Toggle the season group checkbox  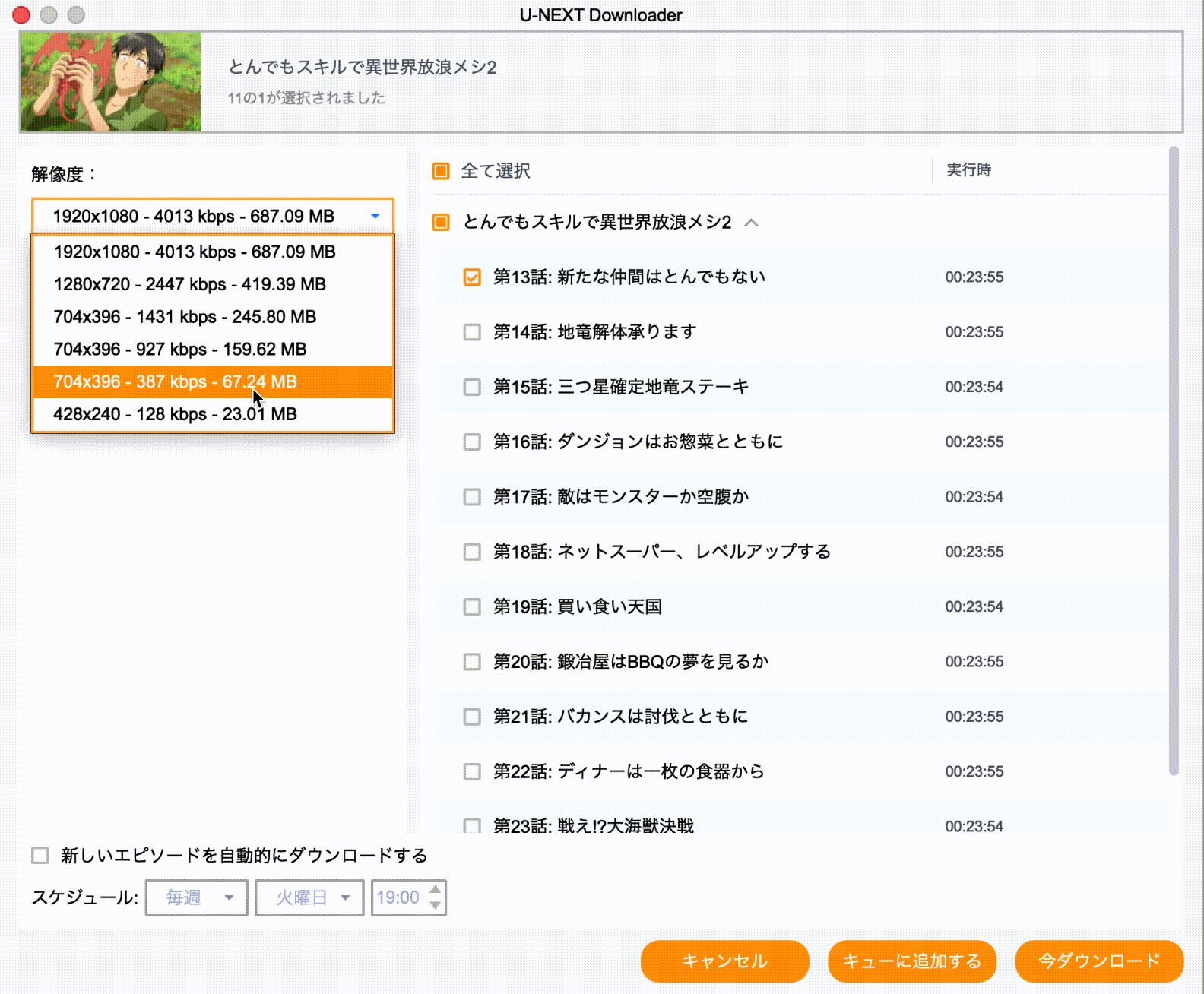[441, 222]
